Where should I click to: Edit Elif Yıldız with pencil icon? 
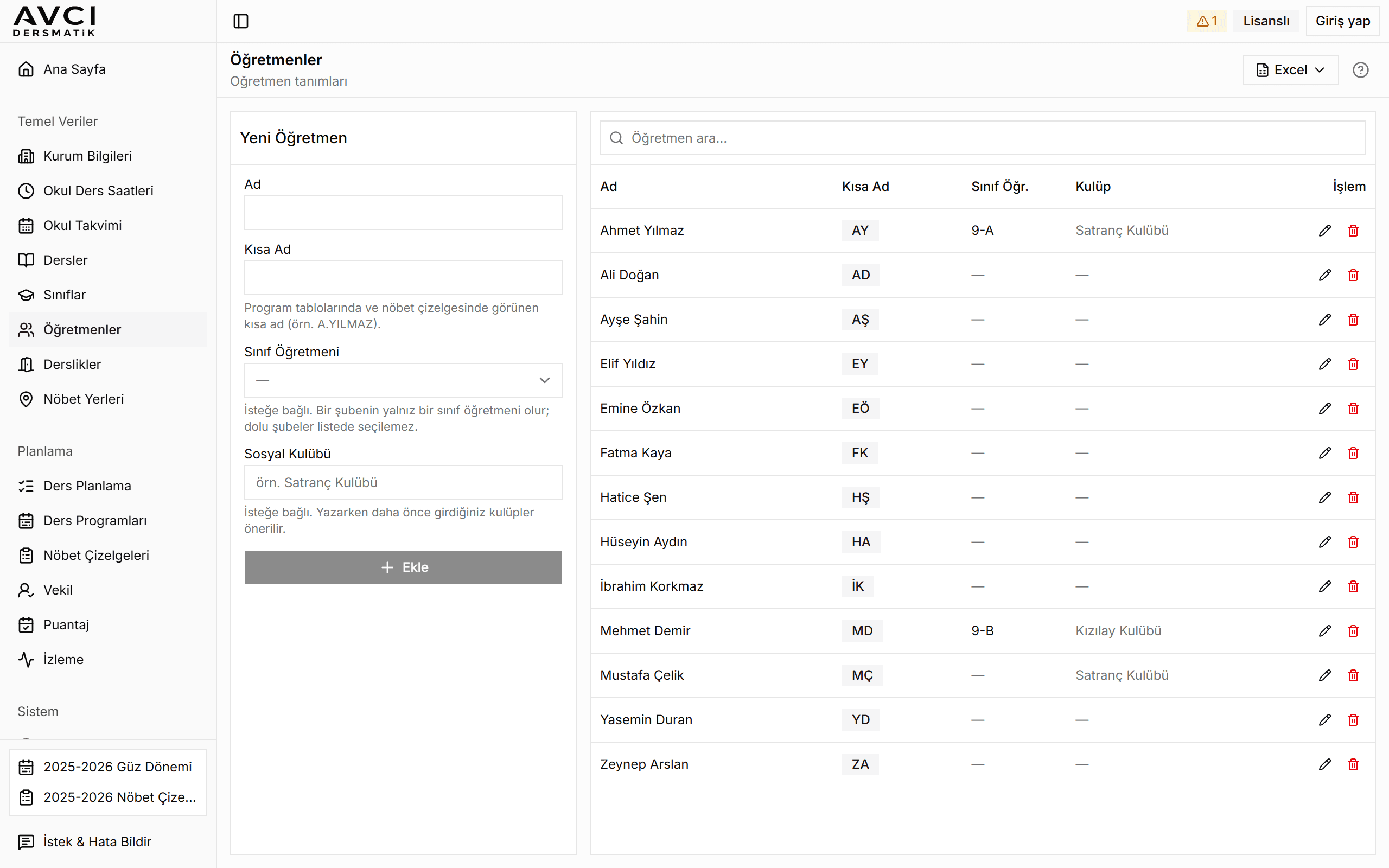click(1325, 364)
